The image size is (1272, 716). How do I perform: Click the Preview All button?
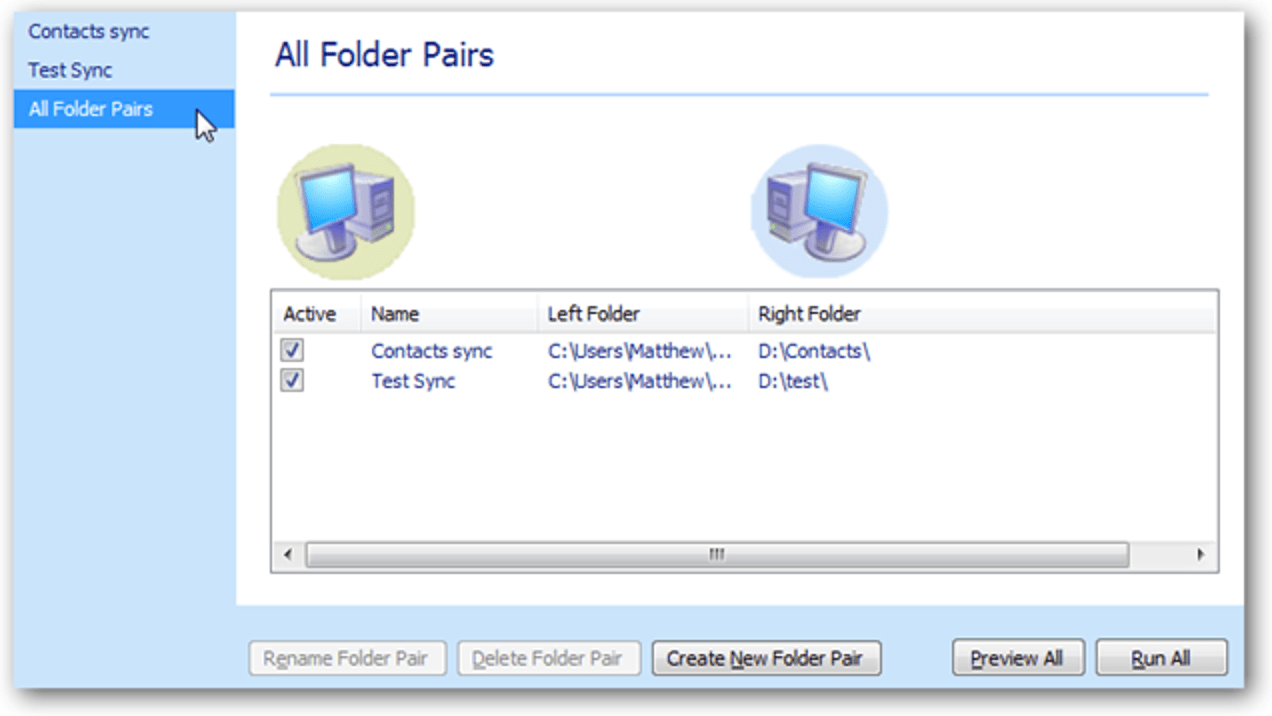pos(1017,658)
